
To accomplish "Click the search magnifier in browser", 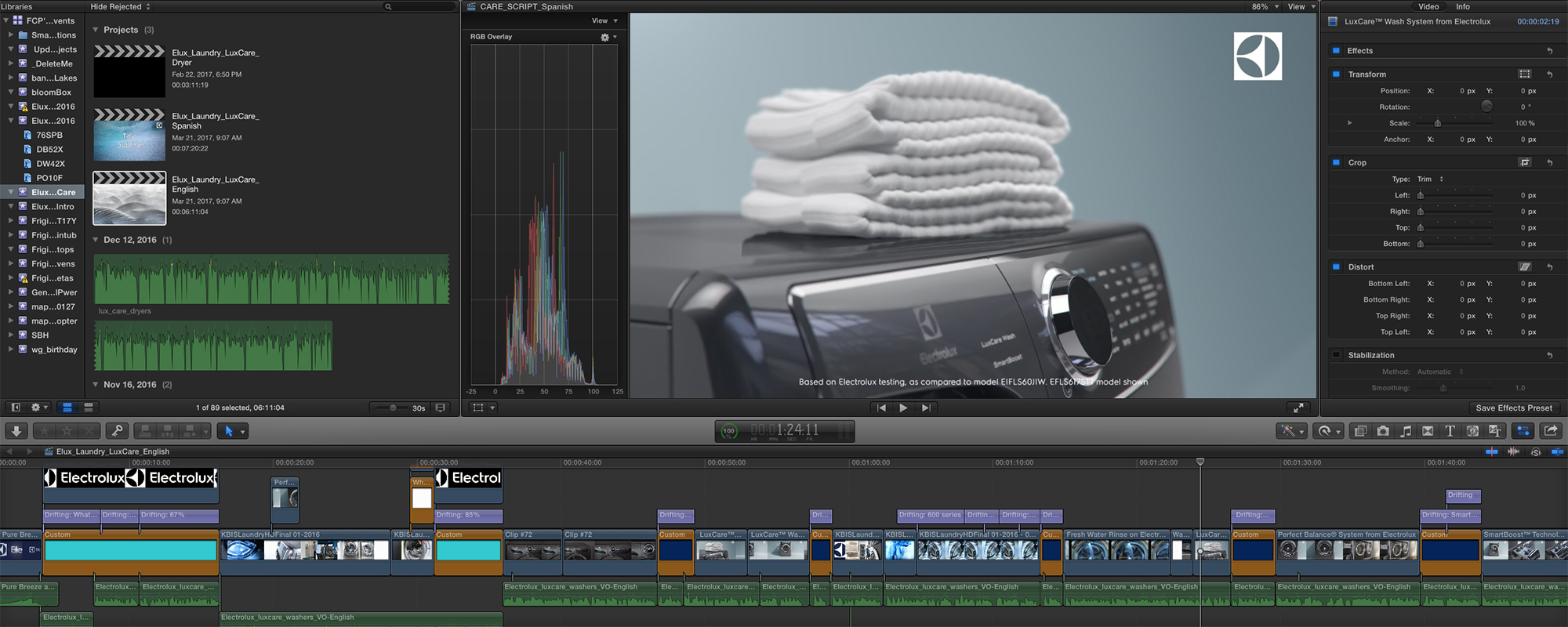I will click(387, 6).
